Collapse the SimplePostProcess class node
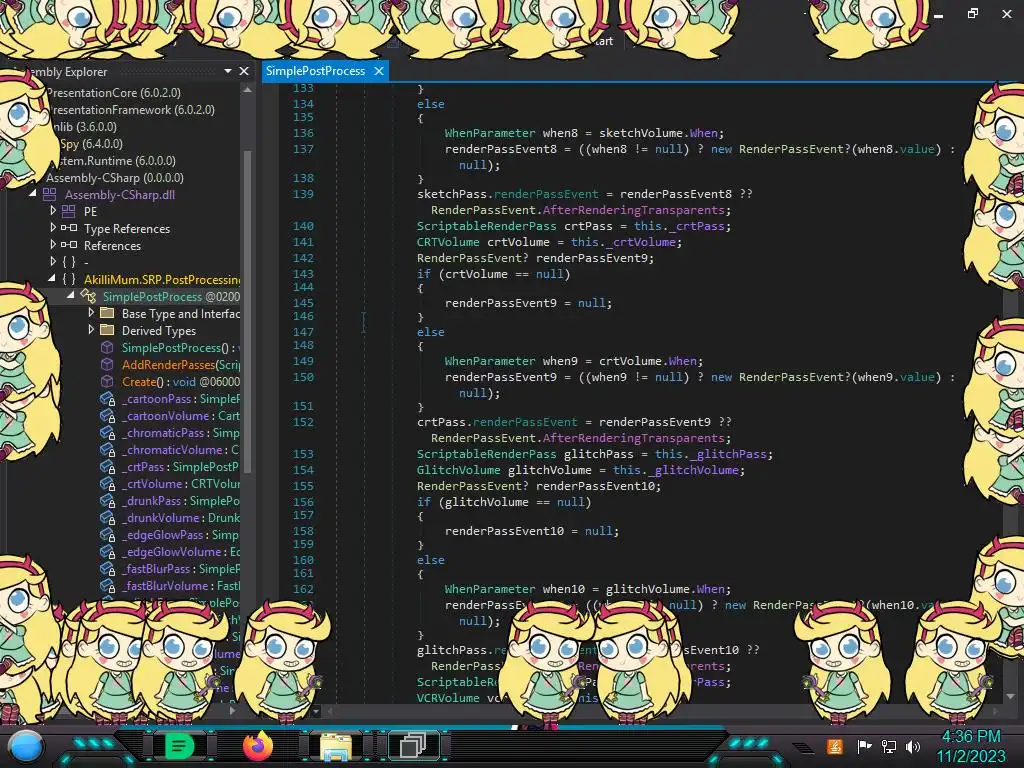1024x768 pixels. [x=71, y=295]
